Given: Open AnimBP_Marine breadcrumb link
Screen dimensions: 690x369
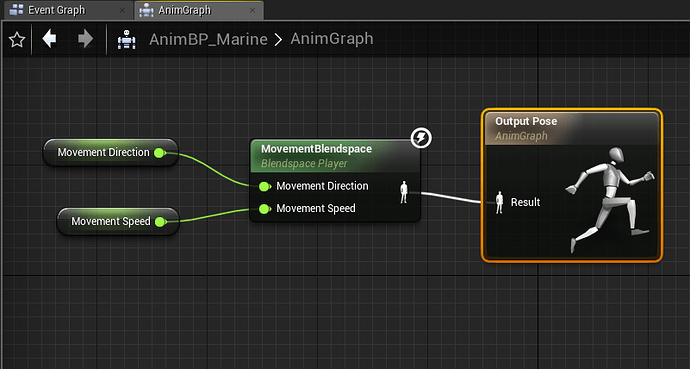Looking at the screenshot, I should point(208,39).
